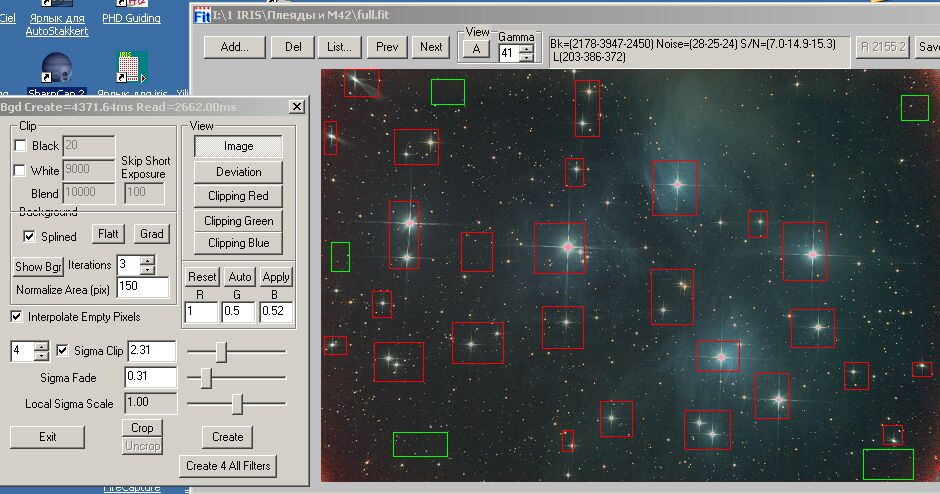940x494 pixels.
Task: Uncheck the Splined background checkbox
Action: (x=30, y=237)
